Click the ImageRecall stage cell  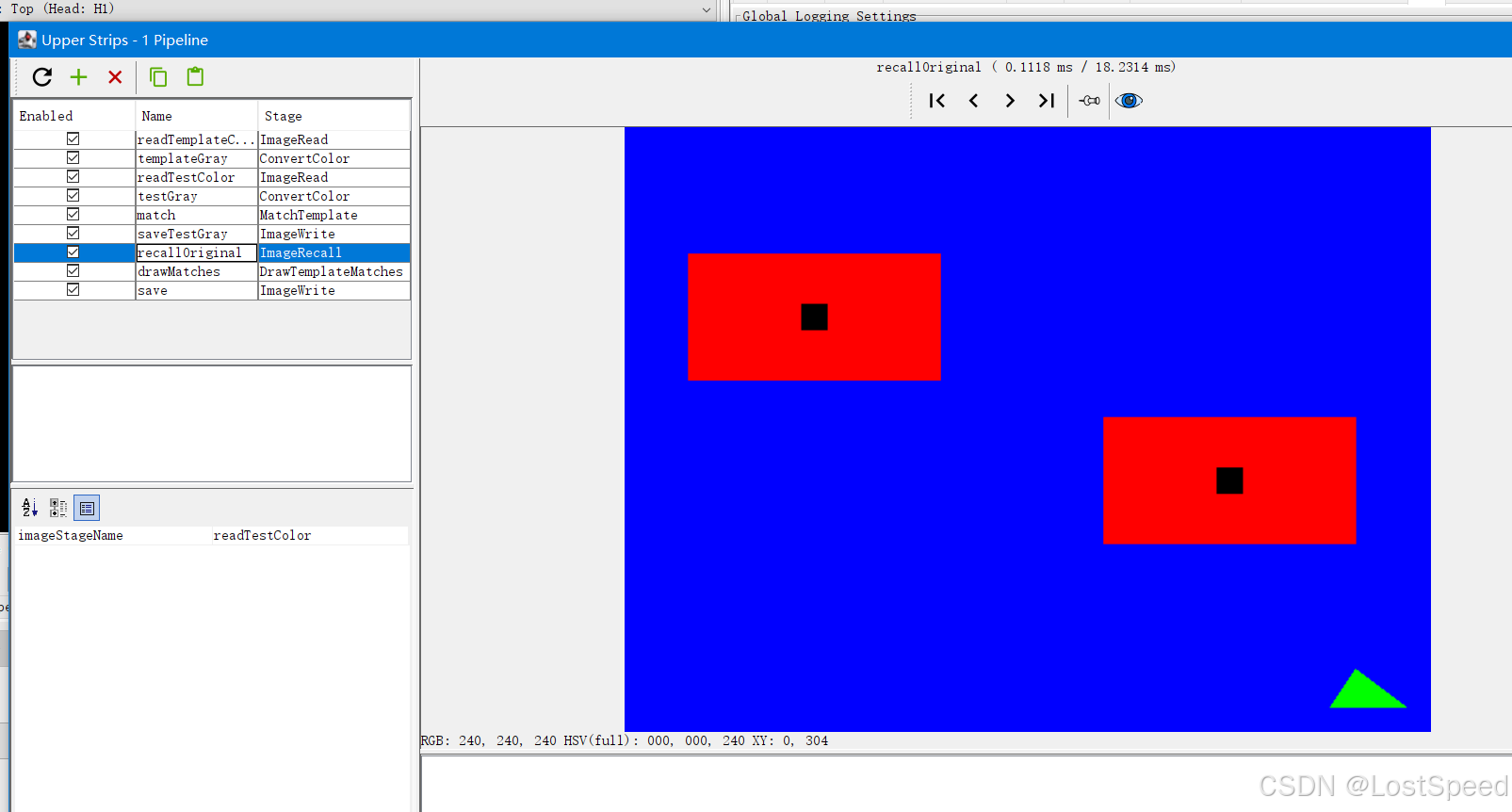(333, 252)
